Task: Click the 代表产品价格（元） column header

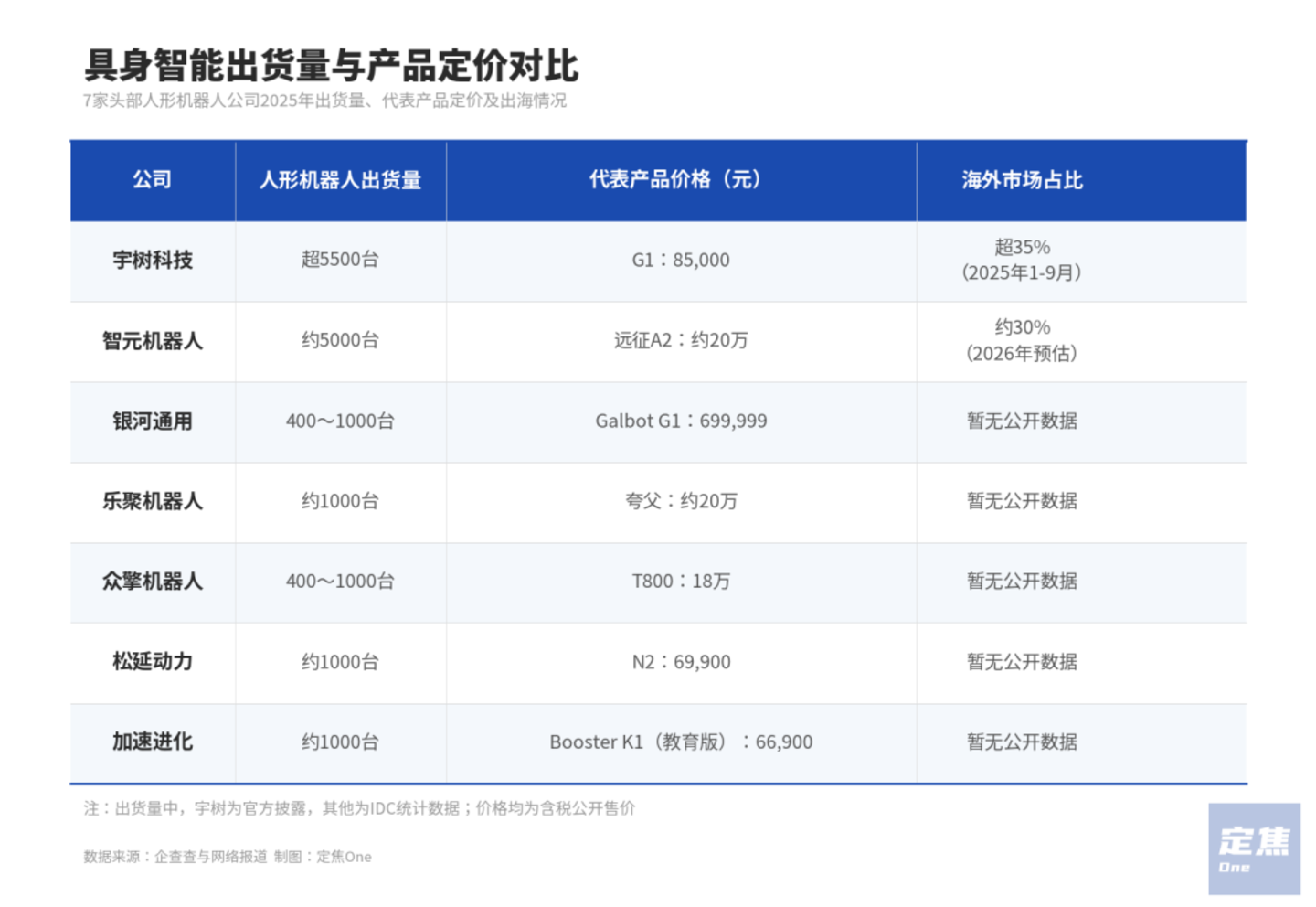Action: [x=681, y=180]
